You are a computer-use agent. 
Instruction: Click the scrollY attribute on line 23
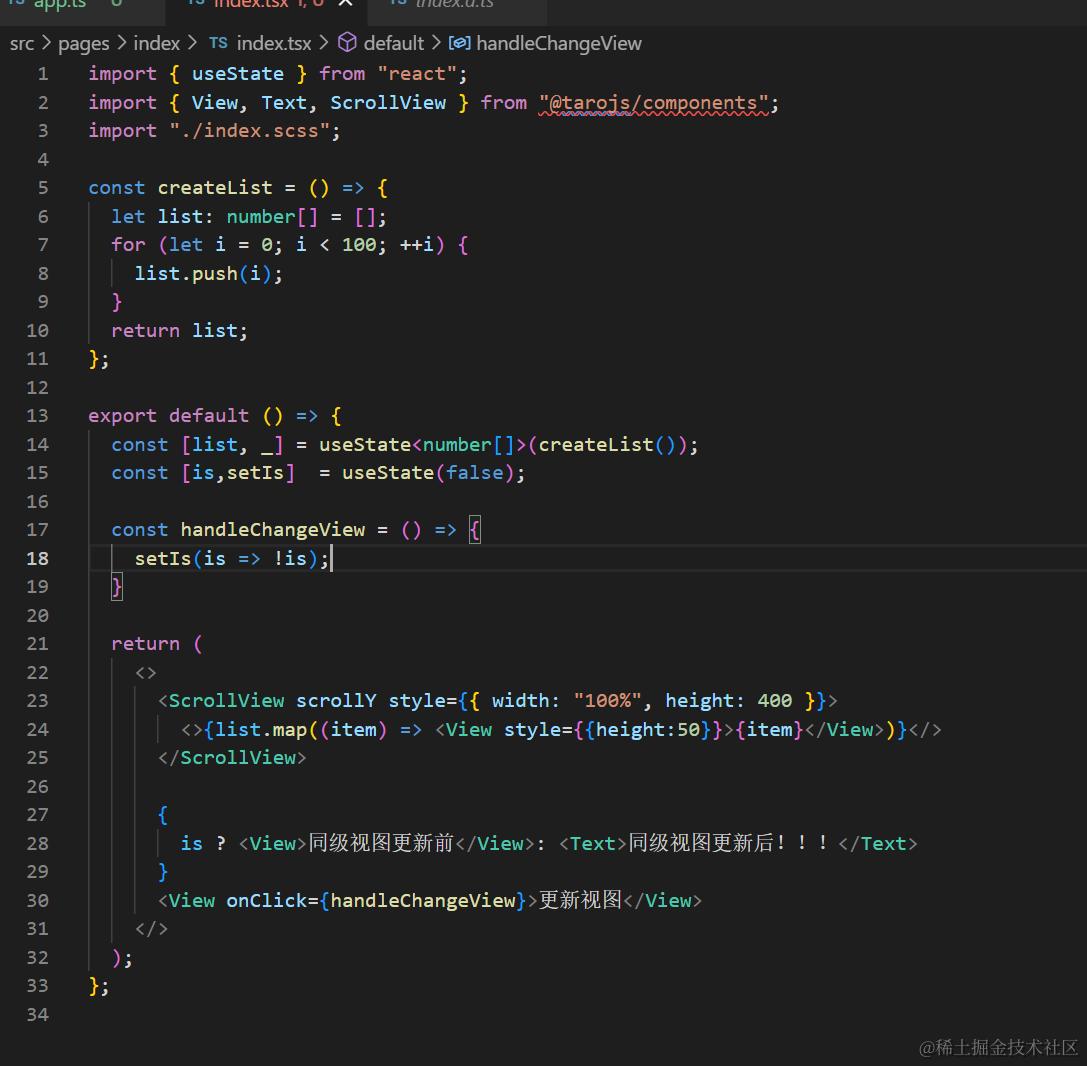[x=336, y=701]
